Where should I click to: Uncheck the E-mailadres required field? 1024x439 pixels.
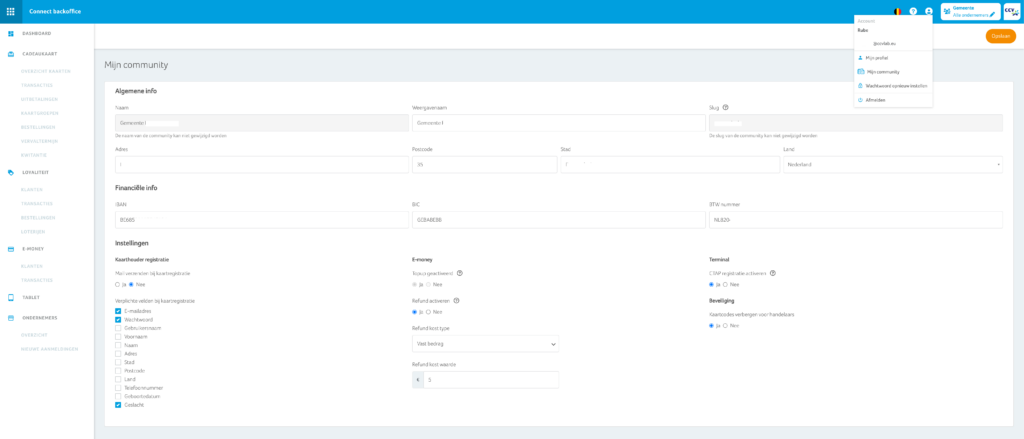point(118,311)
